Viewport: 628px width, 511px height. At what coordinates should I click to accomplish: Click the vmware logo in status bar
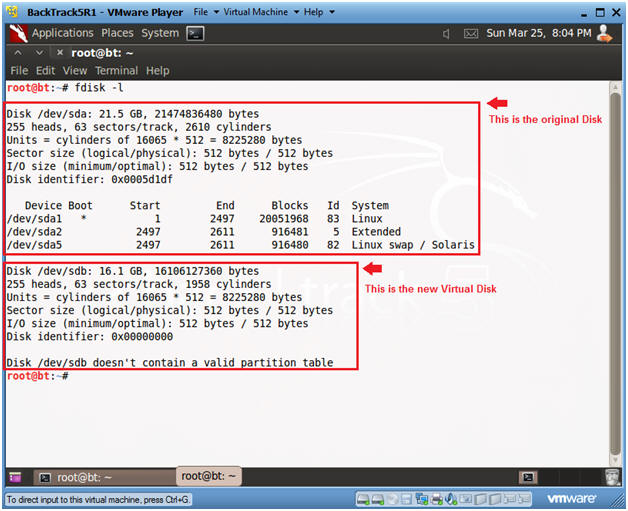(571, 499)
